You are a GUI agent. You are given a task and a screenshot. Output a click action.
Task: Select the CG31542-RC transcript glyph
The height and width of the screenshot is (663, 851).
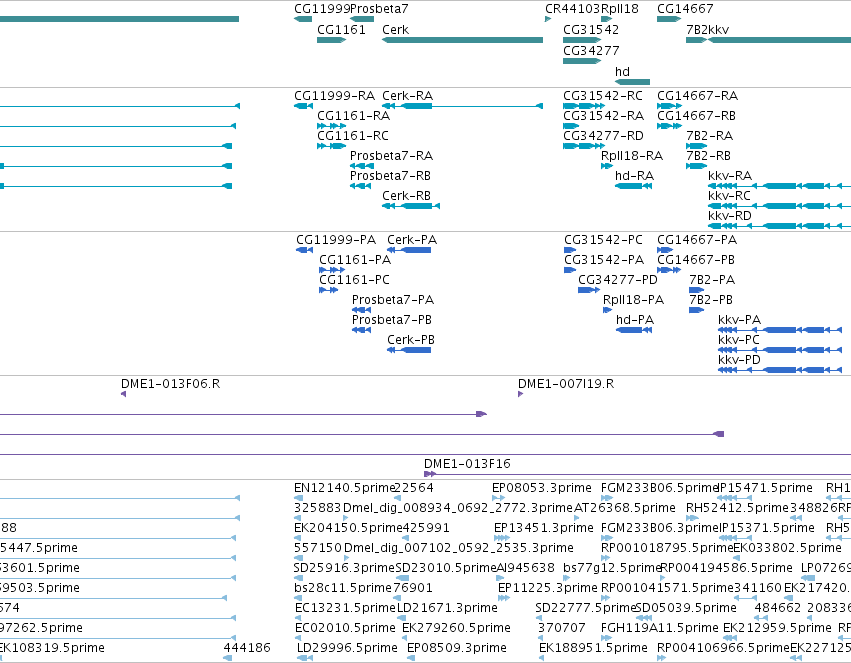point(584,106)
